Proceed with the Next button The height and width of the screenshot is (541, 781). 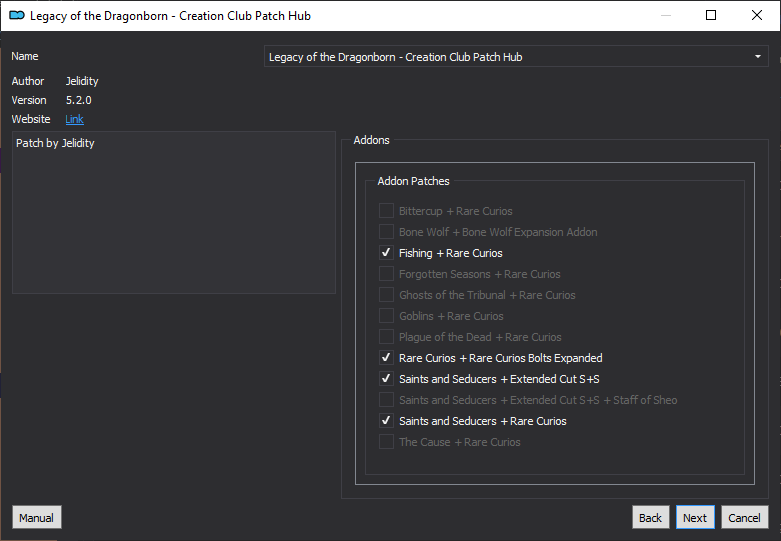click(x=695, y=518)
